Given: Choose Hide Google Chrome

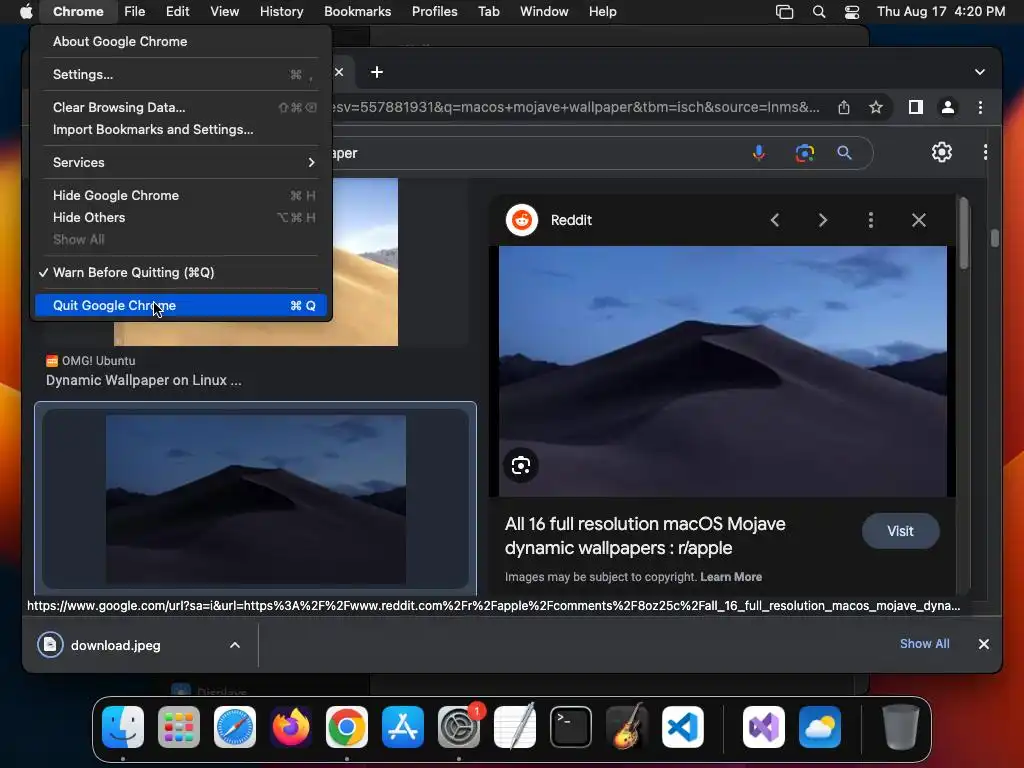Looking at the screenshot, I should 180,195.
